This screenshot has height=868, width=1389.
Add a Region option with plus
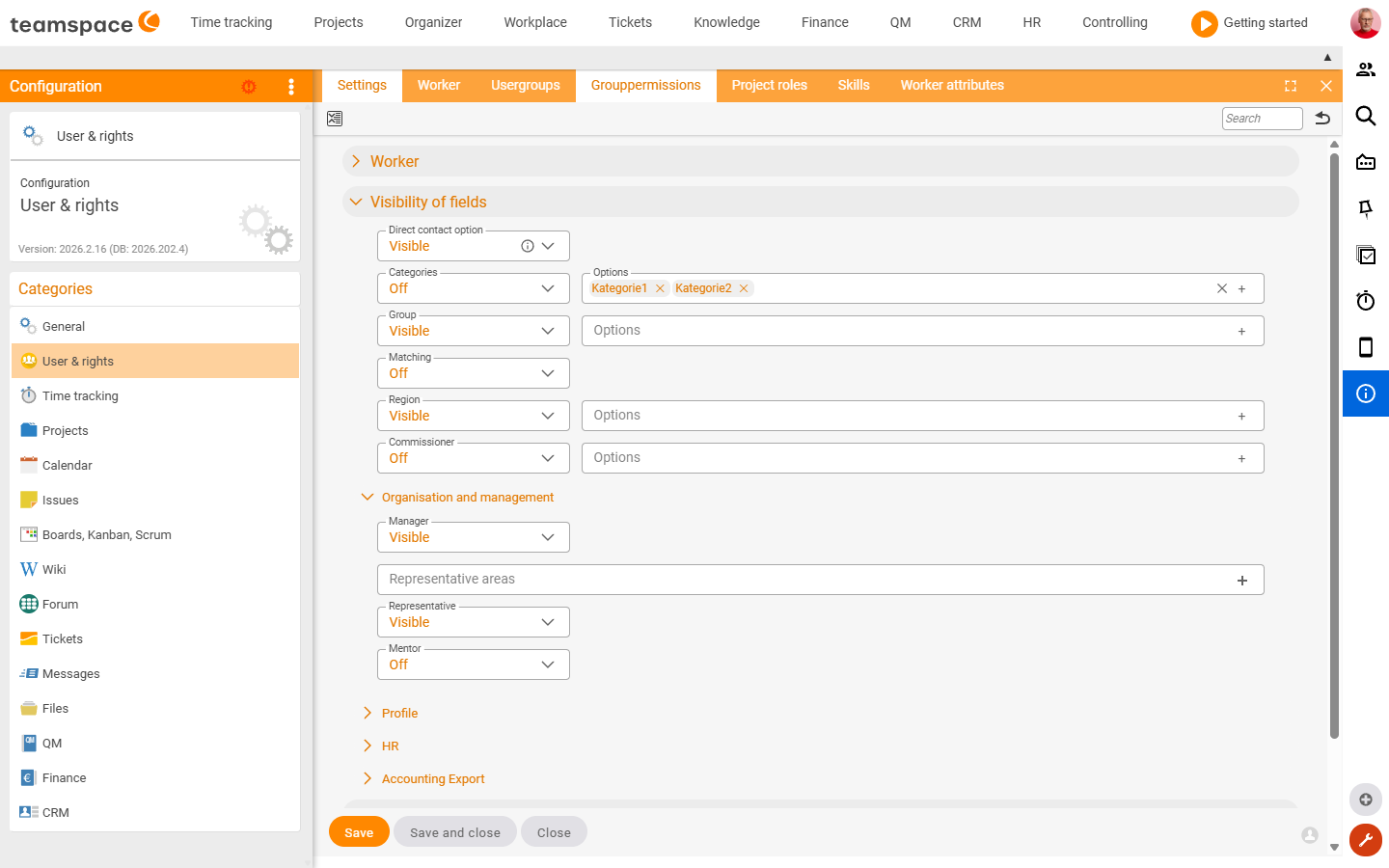coord(1241,416)
